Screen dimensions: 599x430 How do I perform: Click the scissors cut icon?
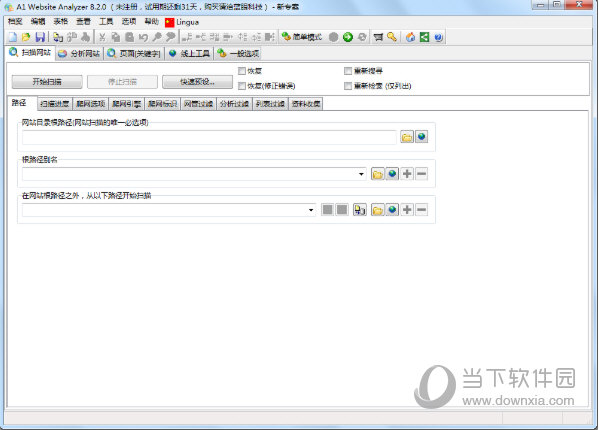[102, 37]
